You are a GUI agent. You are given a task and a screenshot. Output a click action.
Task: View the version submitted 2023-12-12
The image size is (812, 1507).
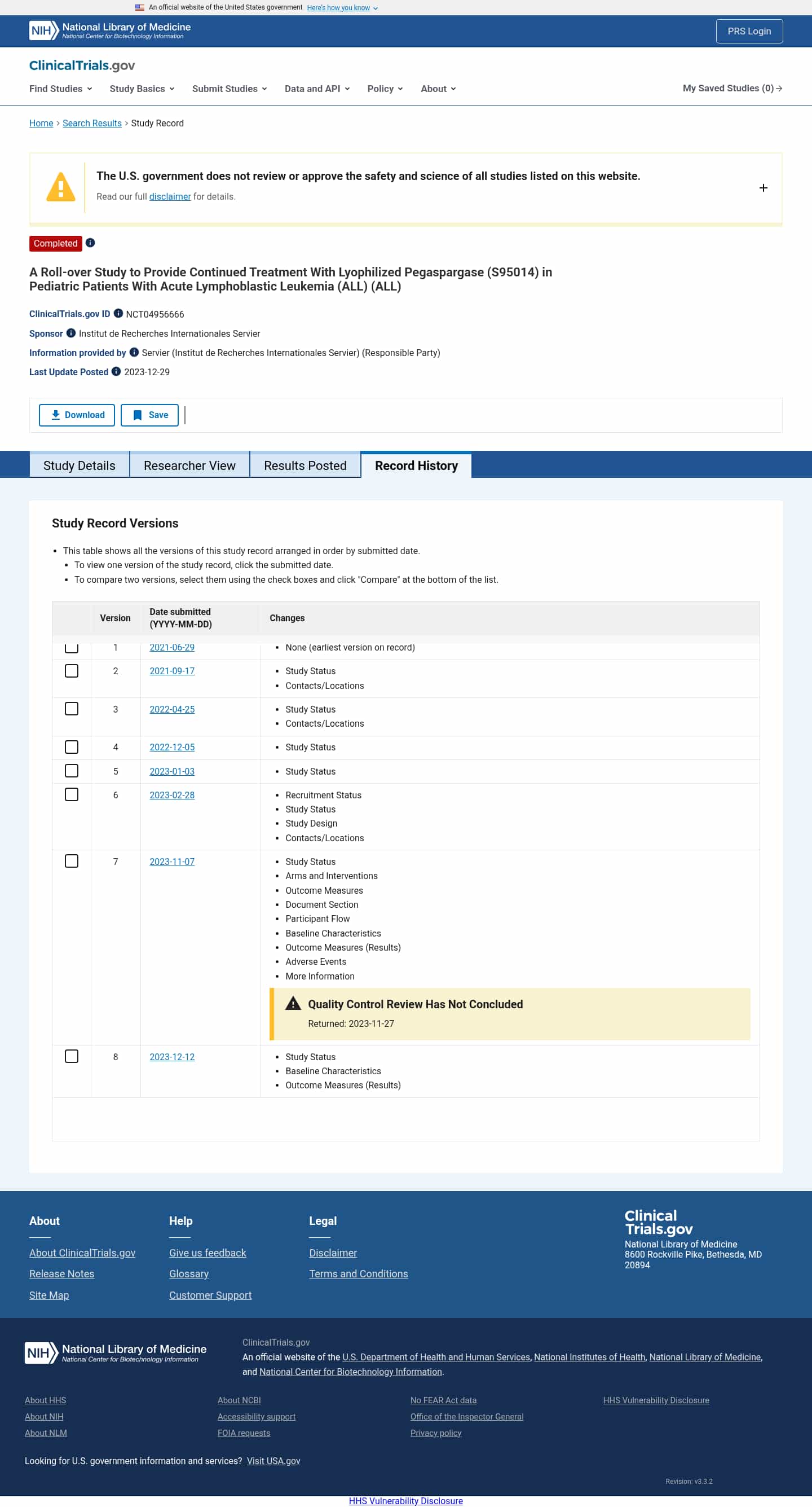pyautogui.click(x=172, y=1057)
